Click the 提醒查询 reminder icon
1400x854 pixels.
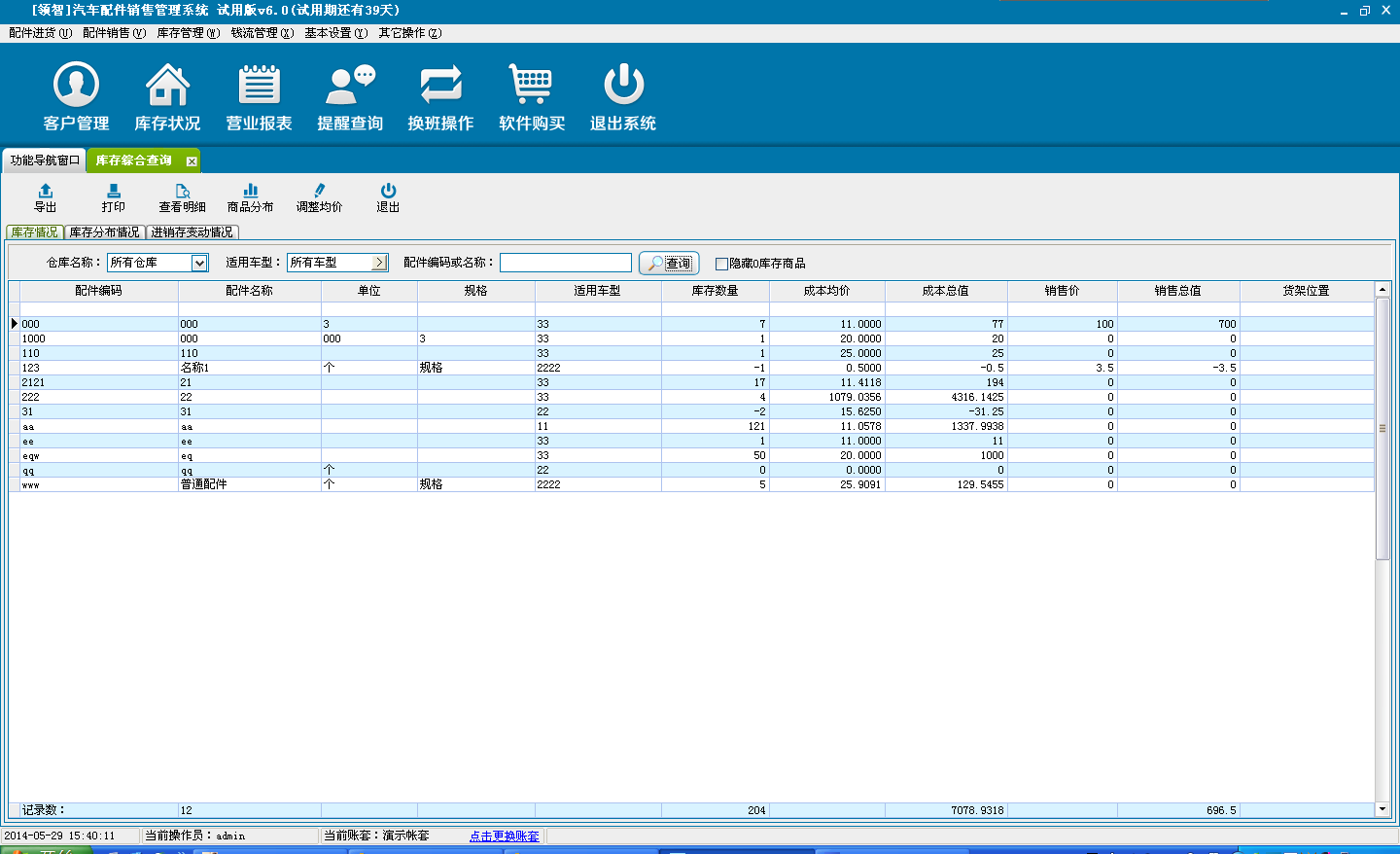tap(350, 85)
